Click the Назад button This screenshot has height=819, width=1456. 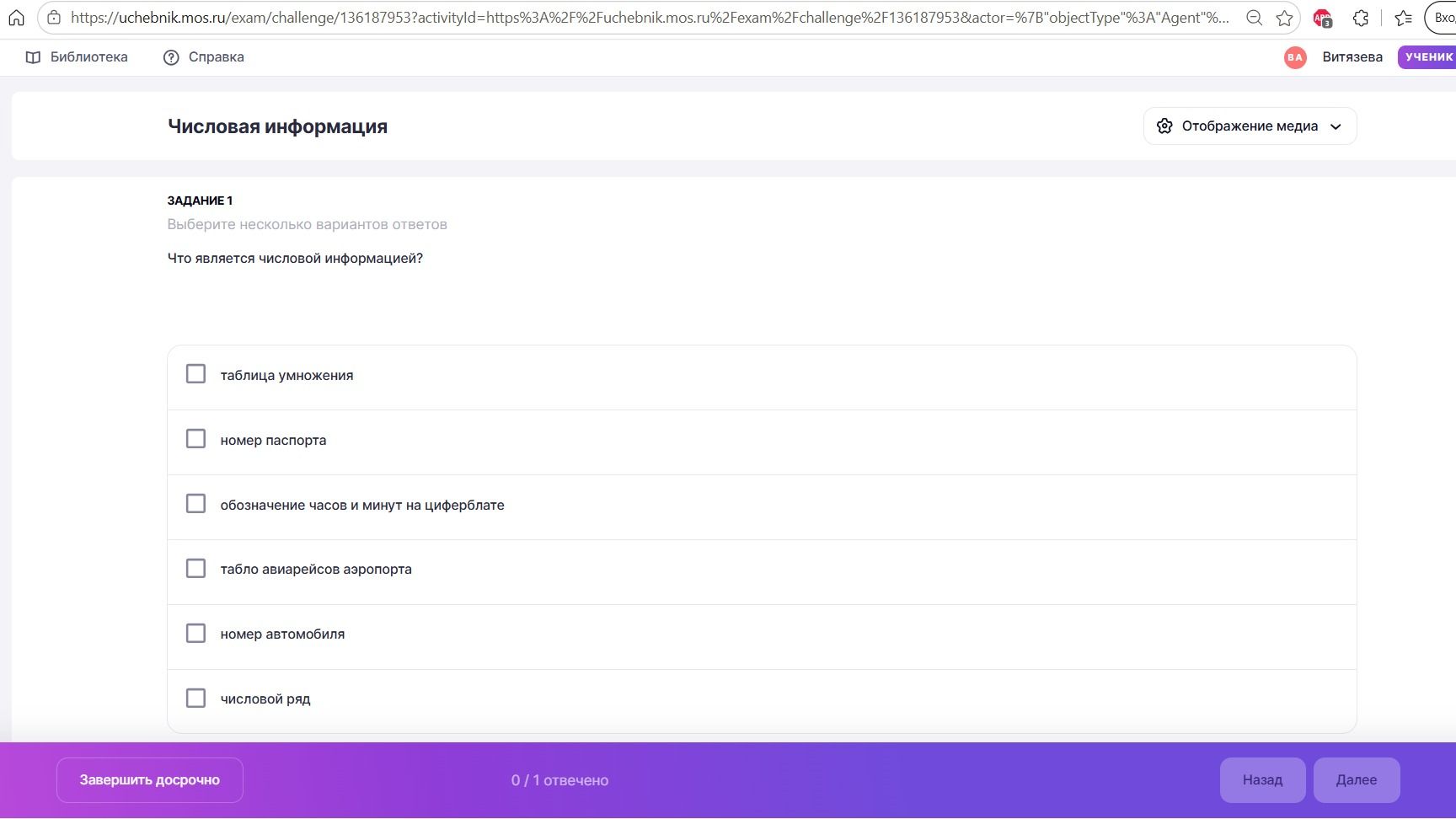pos(1262,780)
